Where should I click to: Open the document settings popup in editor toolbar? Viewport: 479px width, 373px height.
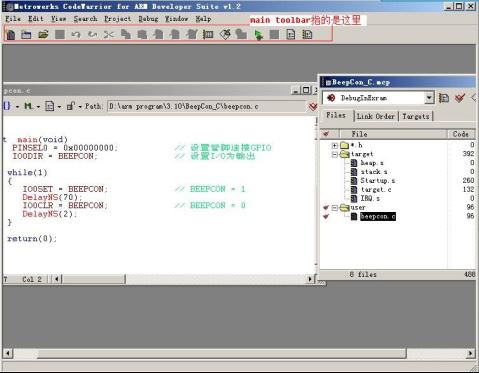[53, 106]
